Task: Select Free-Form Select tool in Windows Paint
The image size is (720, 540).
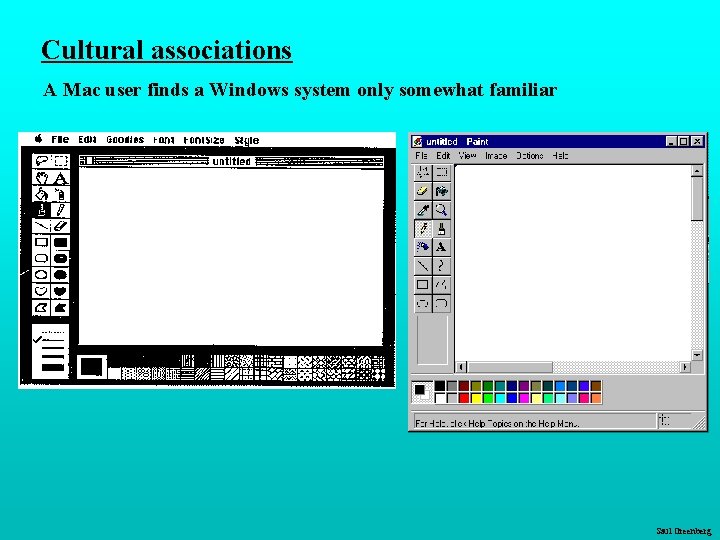Action: pyautogui.click(x=423, y=173)
